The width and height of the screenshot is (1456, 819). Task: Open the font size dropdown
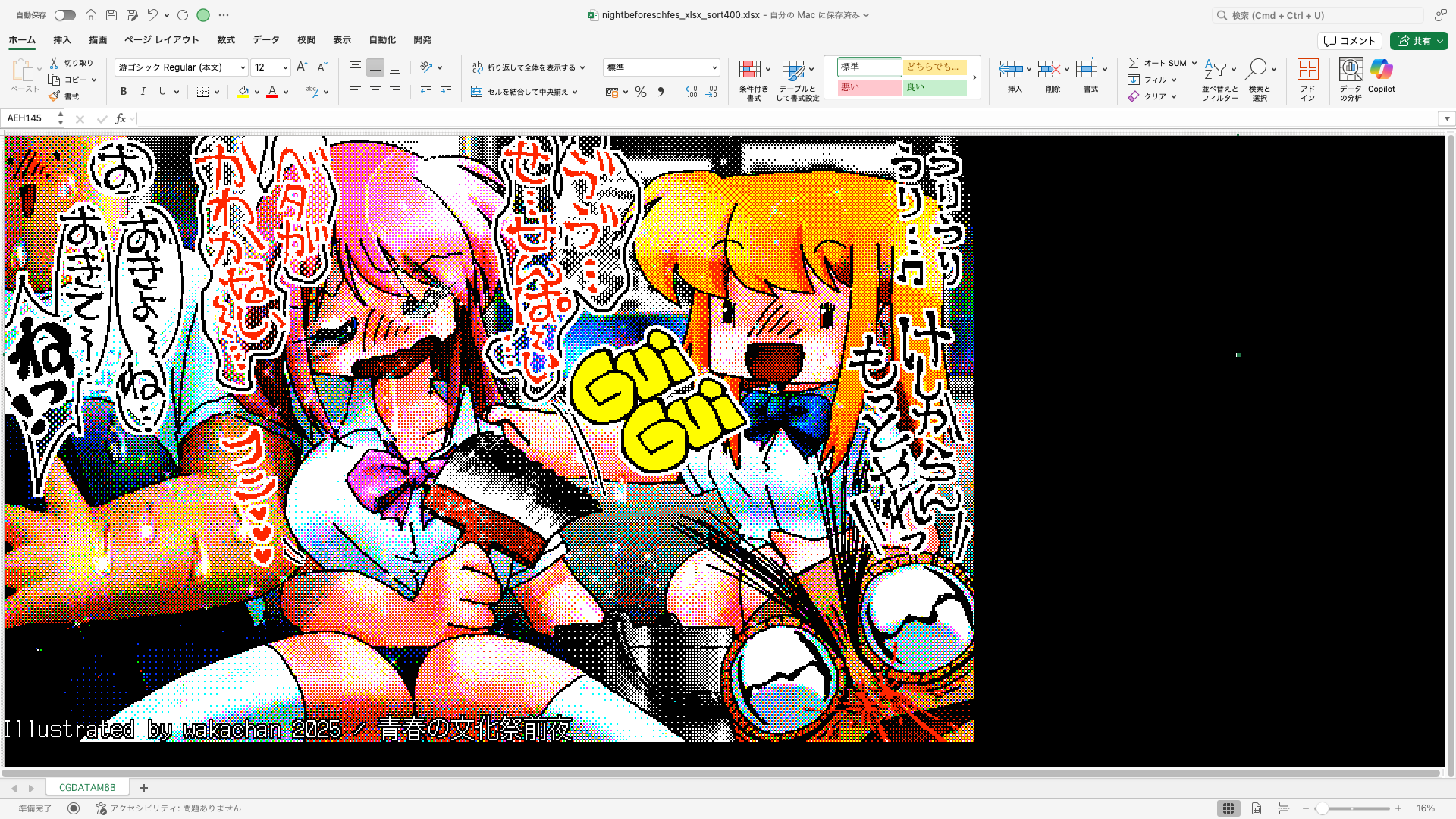284,67
